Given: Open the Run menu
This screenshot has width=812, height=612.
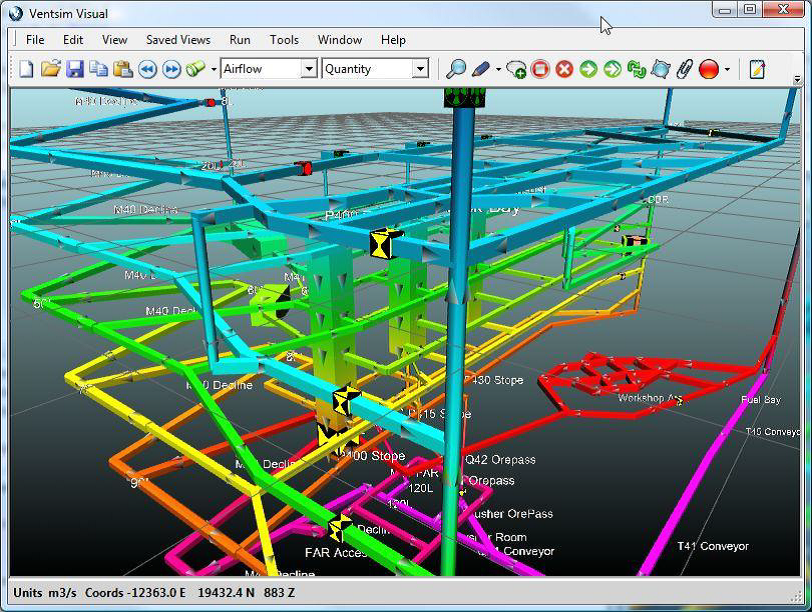Looking at the screenshot, I should (x=240, y=40).
